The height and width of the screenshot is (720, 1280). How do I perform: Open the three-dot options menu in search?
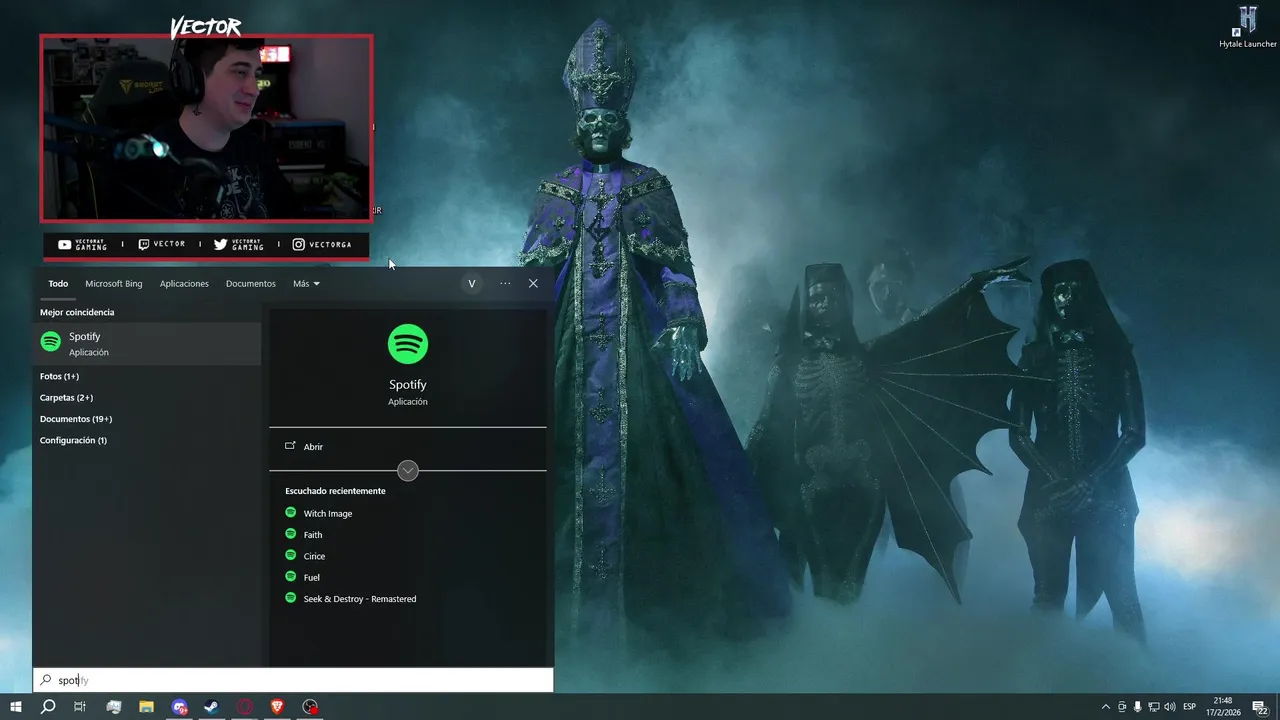(x=505, y=284)
